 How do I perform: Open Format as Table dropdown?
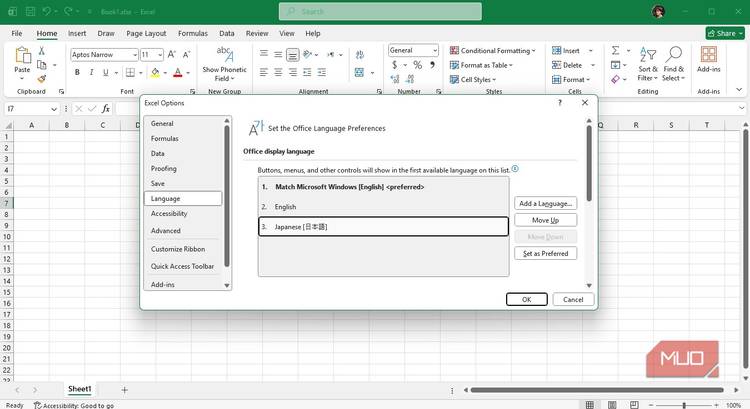tap(481, 65)
